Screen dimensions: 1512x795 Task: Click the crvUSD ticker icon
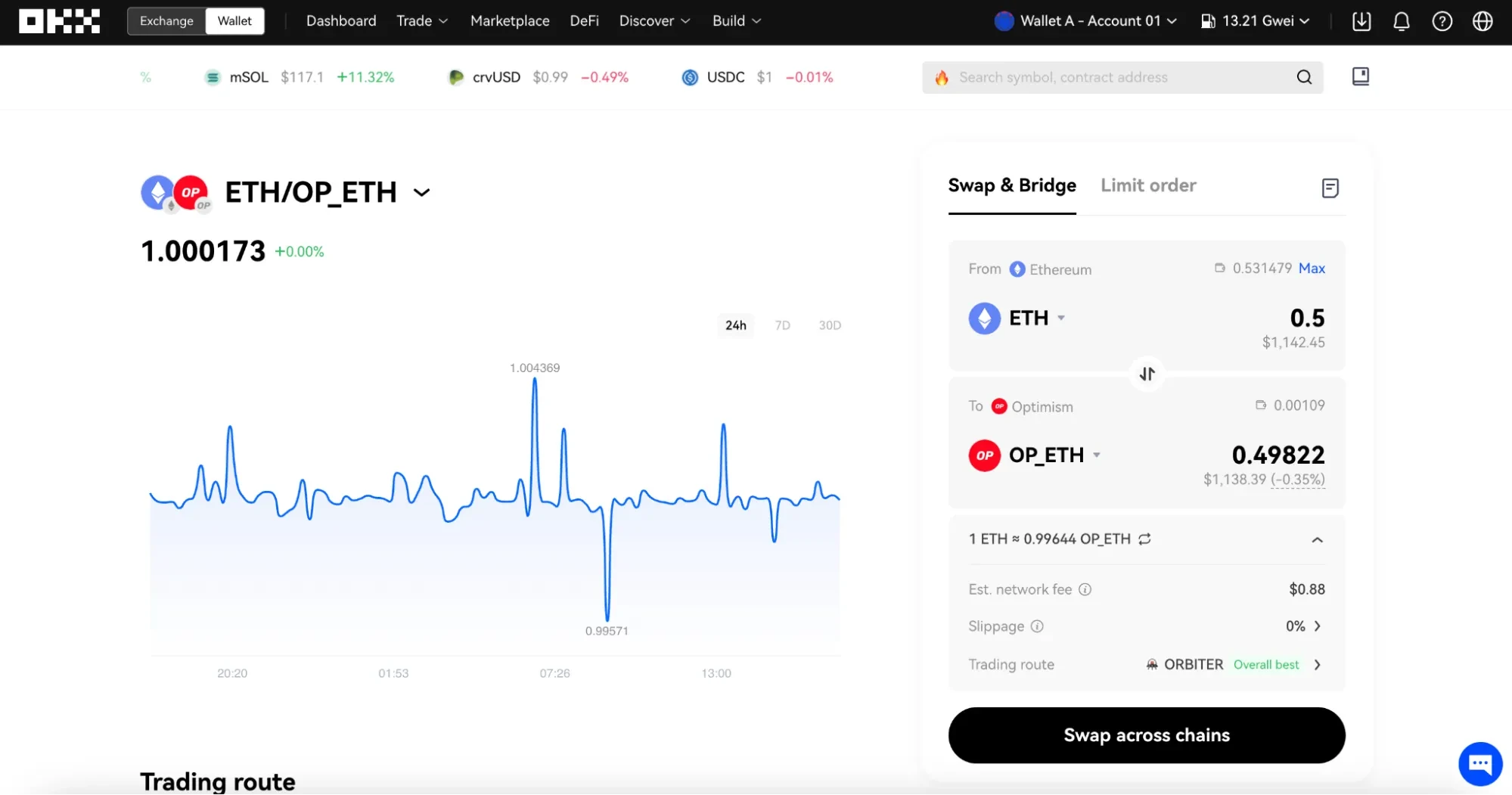pos(455,77)
